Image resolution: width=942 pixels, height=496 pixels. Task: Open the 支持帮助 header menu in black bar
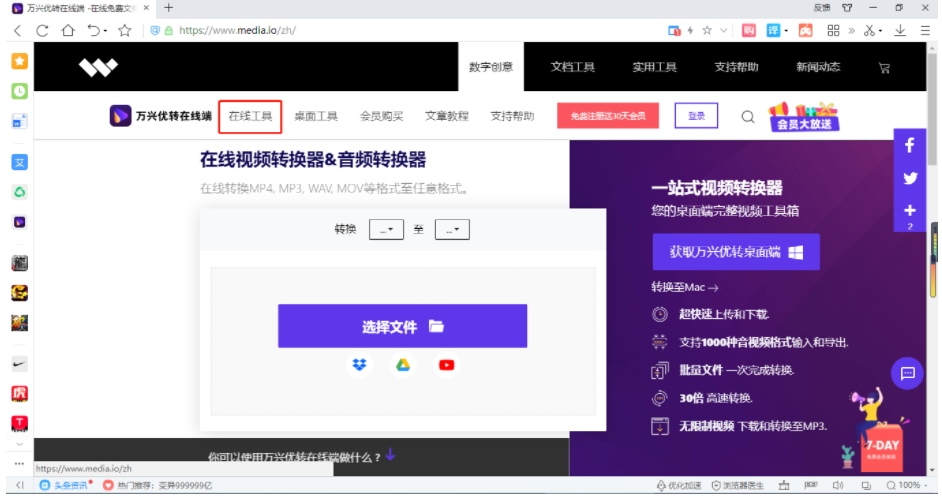tap(736, 67)
